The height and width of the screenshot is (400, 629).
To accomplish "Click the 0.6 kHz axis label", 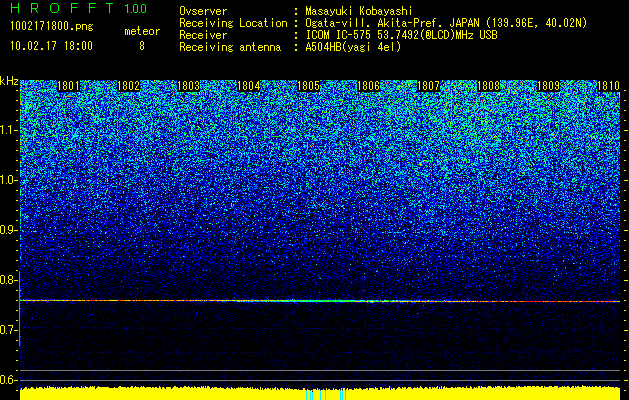I will pyautogui.click(x=8, y=380).
